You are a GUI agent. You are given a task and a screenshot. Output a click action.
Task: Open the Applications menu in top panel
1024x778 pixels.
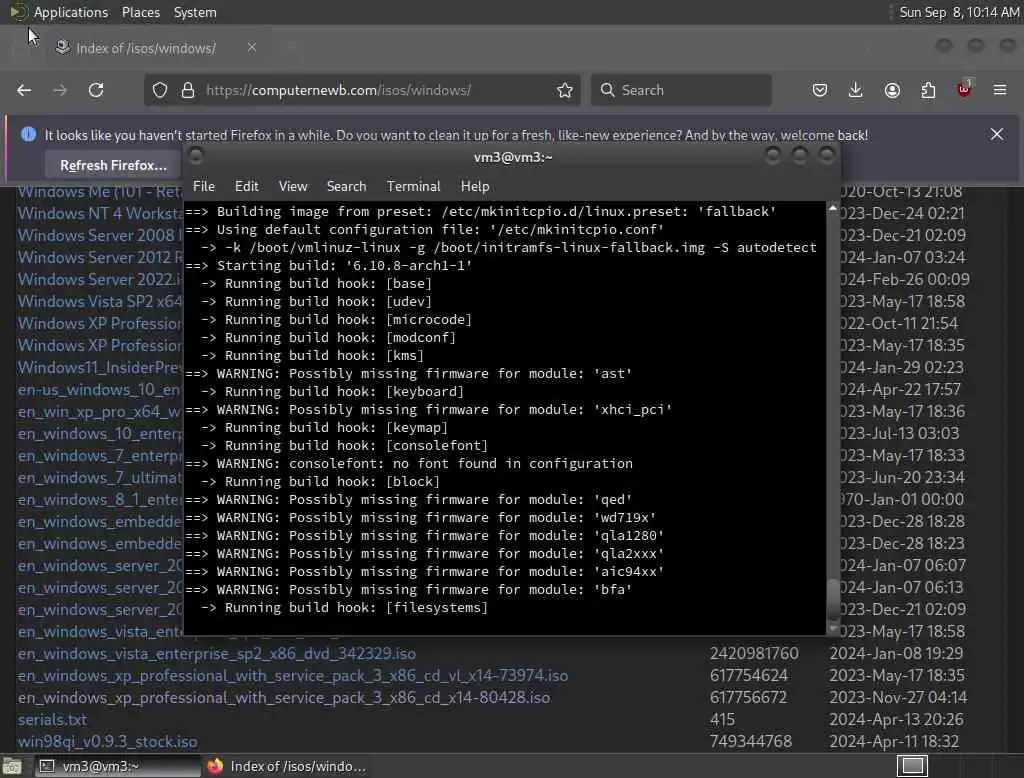71,12
